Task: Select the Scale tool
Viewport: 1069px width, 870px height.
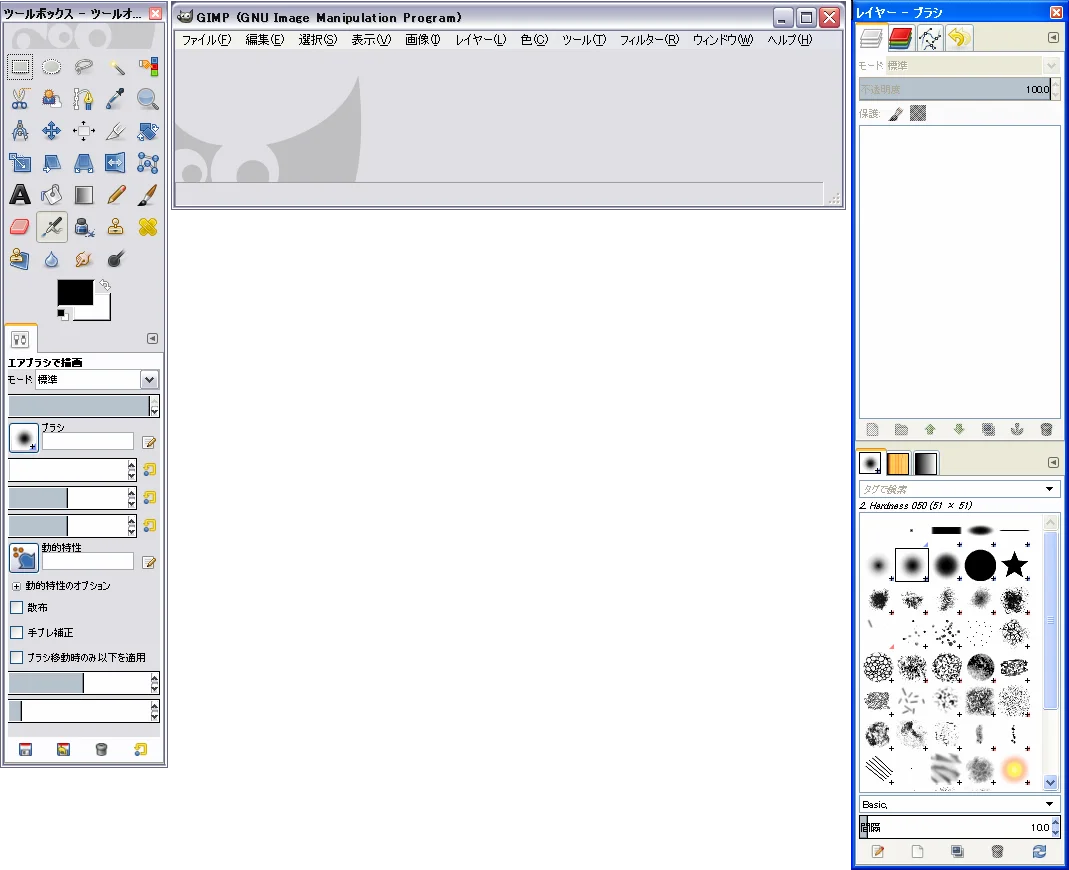Action: click(20, 163)
